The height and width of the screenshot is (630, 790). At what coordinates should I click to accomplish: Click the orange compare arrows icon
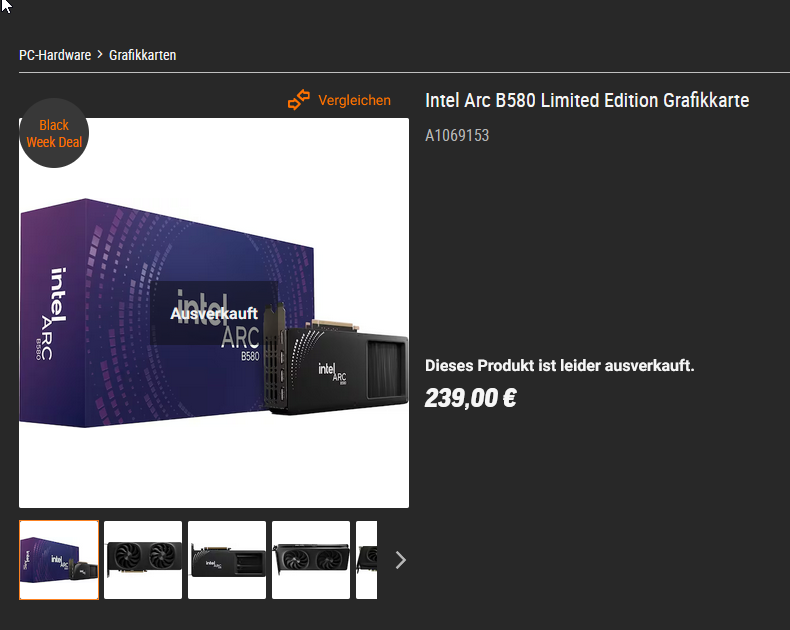click(299, 100)
